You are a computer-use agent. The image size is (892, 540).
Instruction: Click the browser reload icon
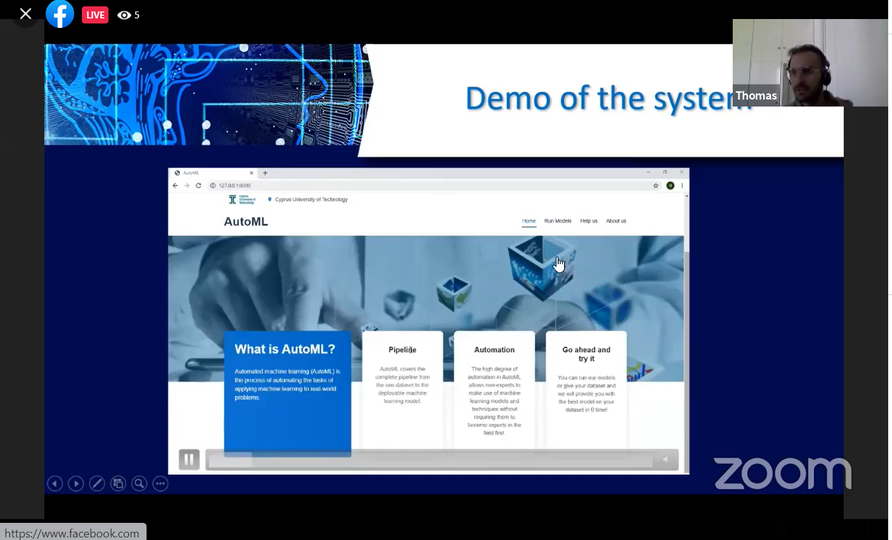pos(198,186)
